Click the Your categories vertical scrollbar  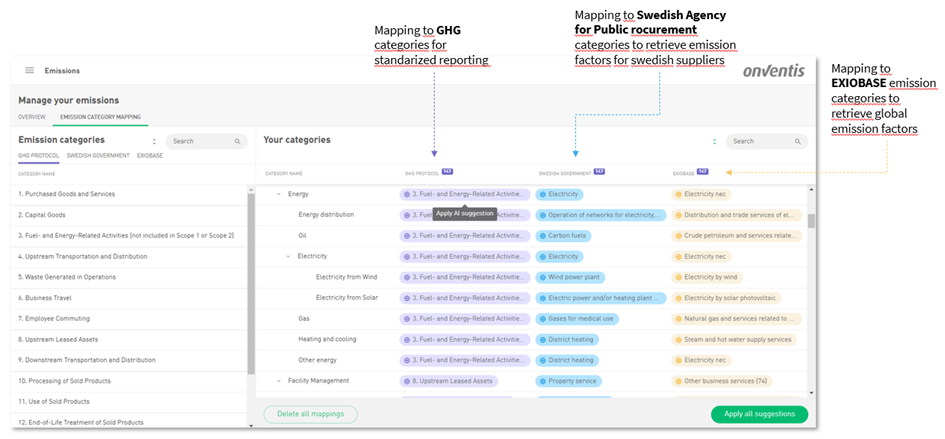(811, 222)
